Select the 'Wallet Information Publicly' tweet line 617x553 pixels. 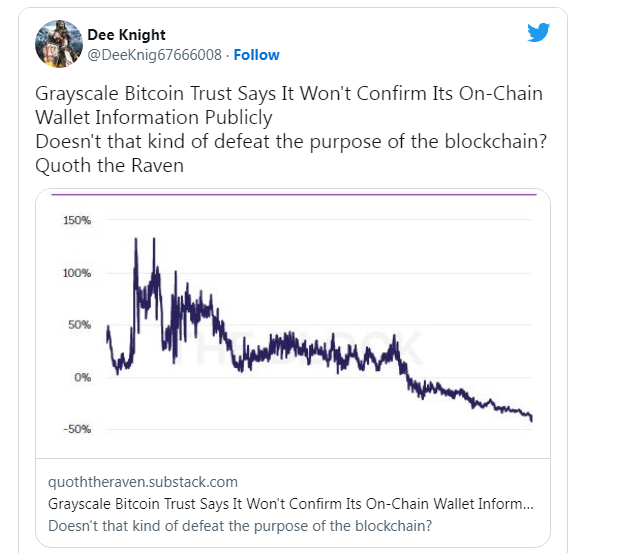[x=153, y=117]
